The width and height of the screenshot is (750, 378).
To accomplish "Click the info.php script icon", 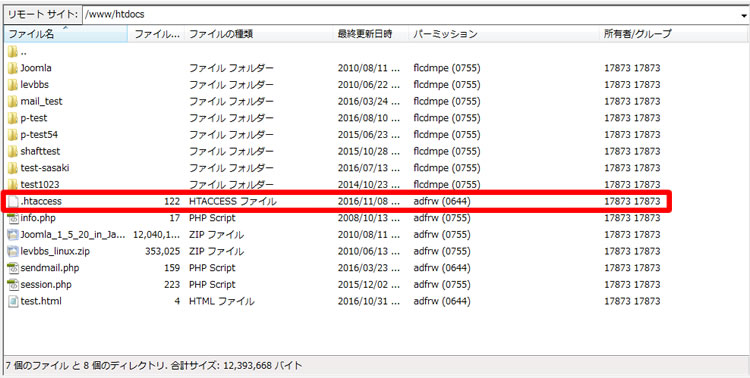I will [13, 218].
